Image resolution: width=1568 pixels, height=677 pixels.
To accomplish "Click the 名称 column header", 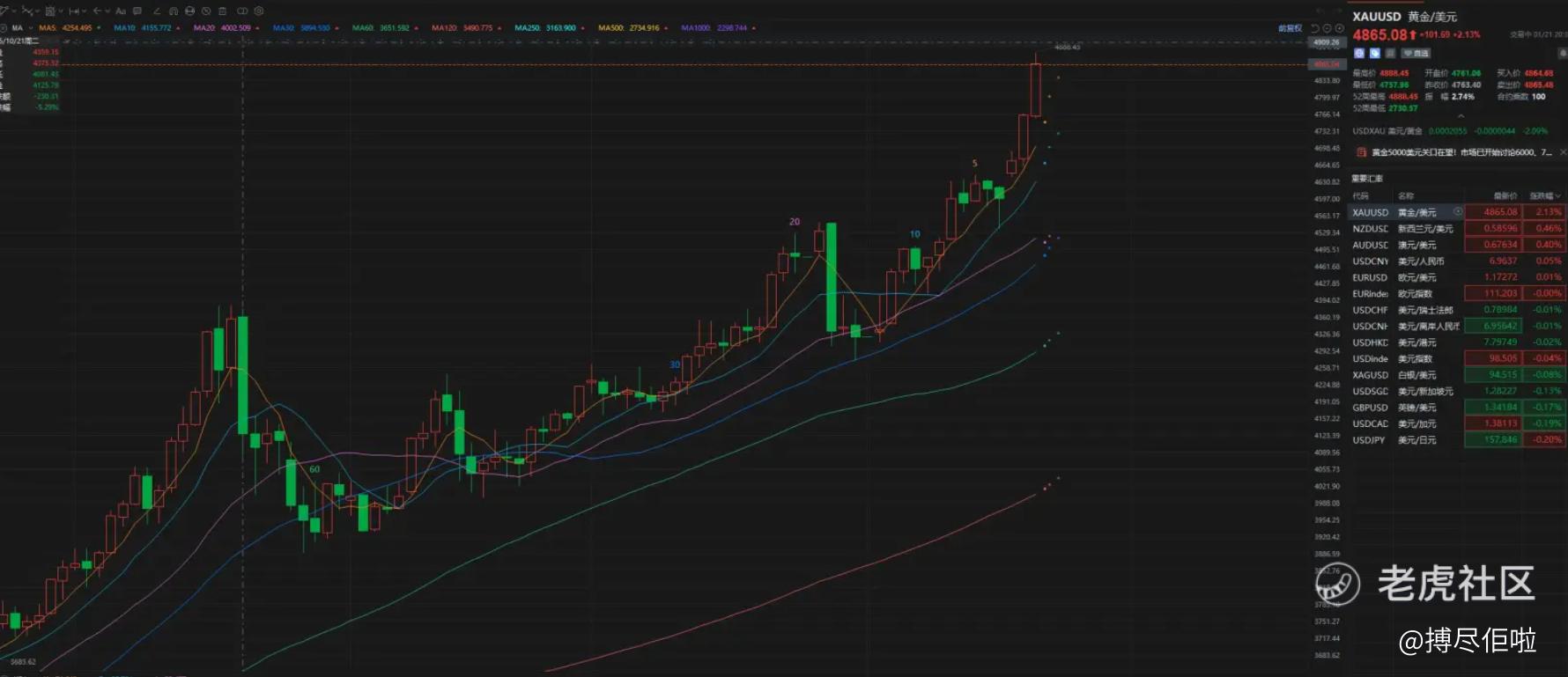I will pyautogui.click(x=1406, y=195).
